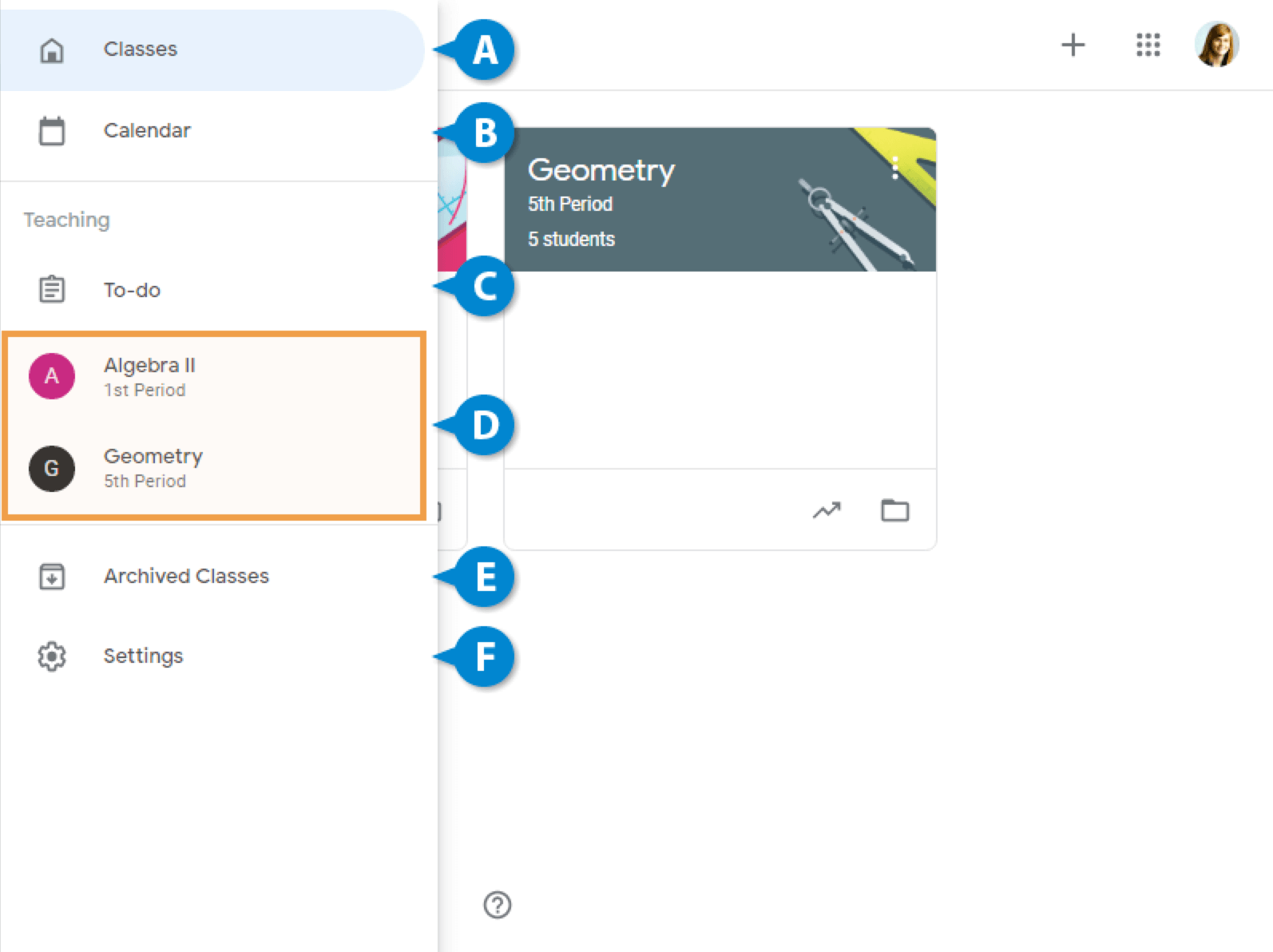Image resolution: width=1273 pixels, height=952 pixels.
Task: Click the Archived Classes box icon
Action: (52, 576)
